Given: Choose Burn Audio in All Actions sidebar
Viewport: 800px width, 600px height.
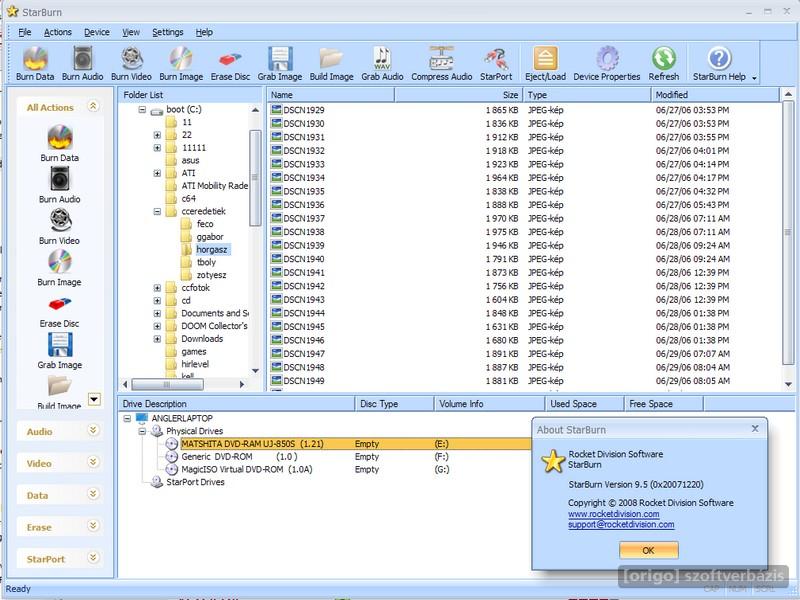Looking at the screenshot, I should click(59, 185).
